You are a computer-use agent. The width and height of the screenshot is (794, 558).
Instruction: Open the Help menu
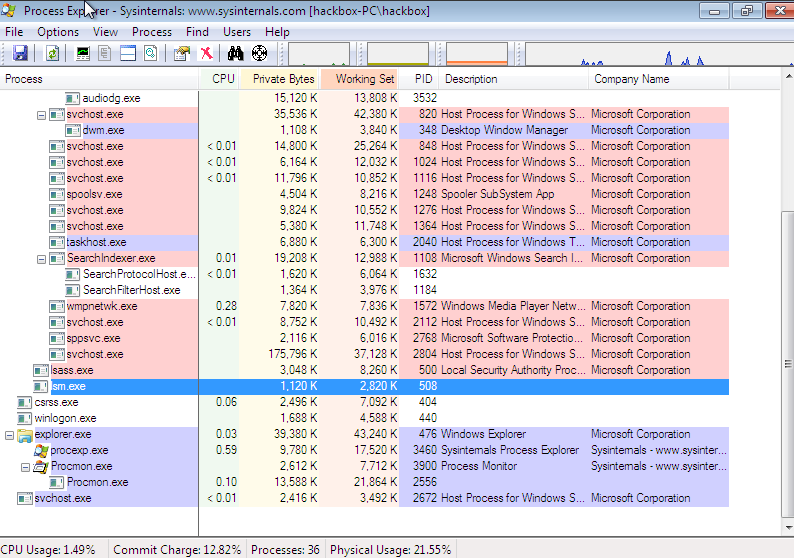[x=277, y=32]
